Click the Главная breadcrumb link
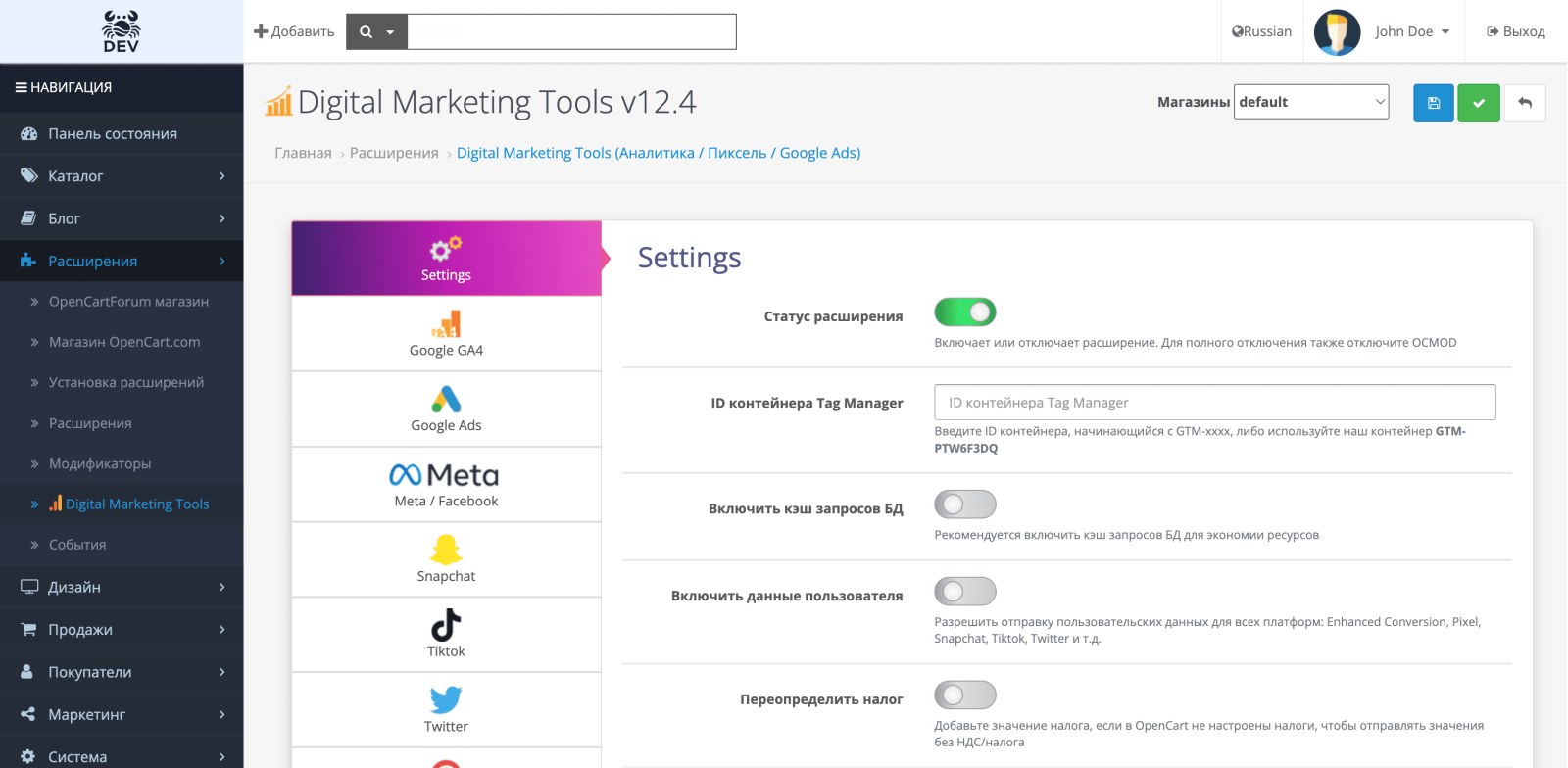This screenshot has width=1568, height=768. pos(303,153)
